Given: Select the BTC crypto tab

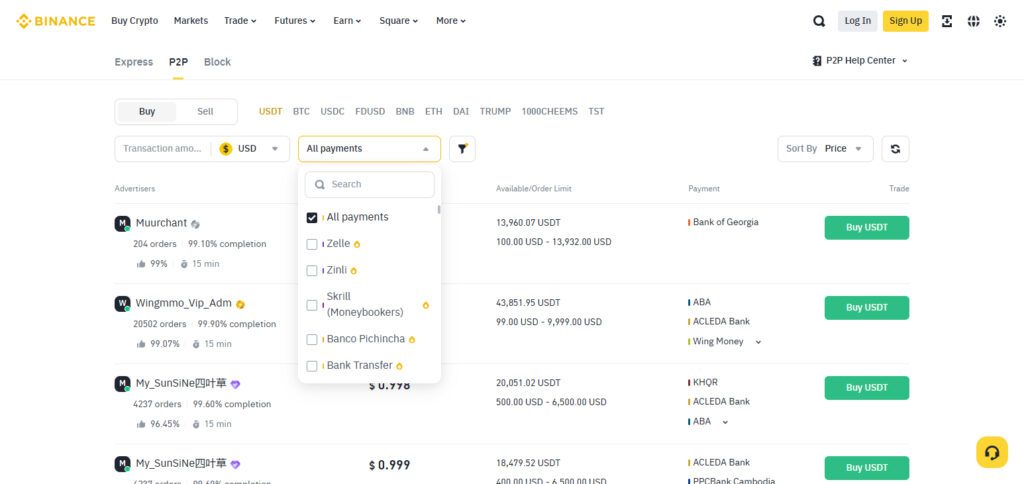Looking at the screenshot, I should [301, 112].
